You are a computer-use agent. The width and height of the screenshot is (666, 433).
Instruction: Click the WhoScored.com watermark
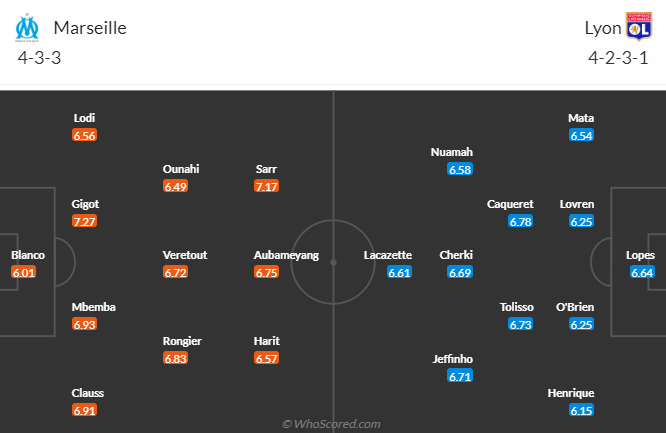coord(331,424)
